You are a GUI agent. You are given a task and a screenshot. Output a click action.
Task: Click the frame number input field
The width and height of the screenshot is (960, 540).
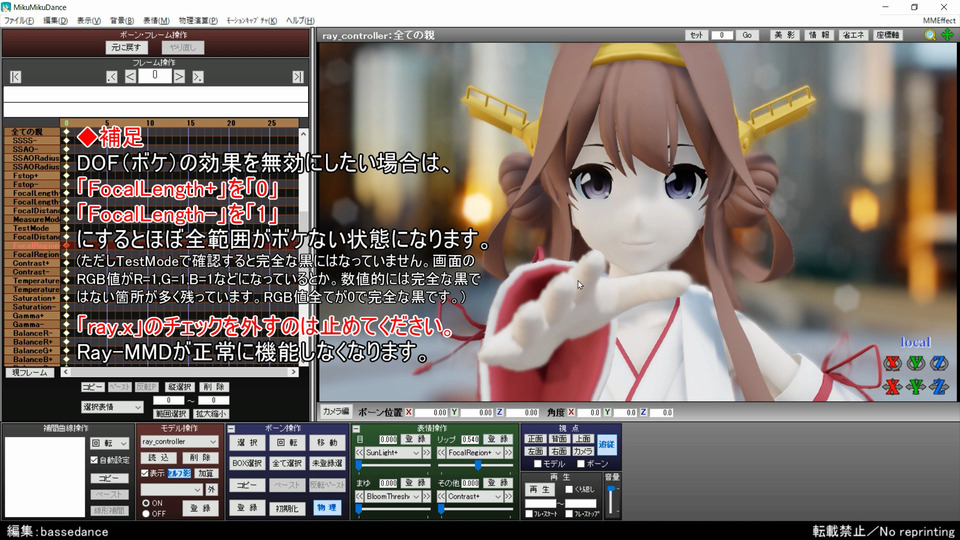154,76
